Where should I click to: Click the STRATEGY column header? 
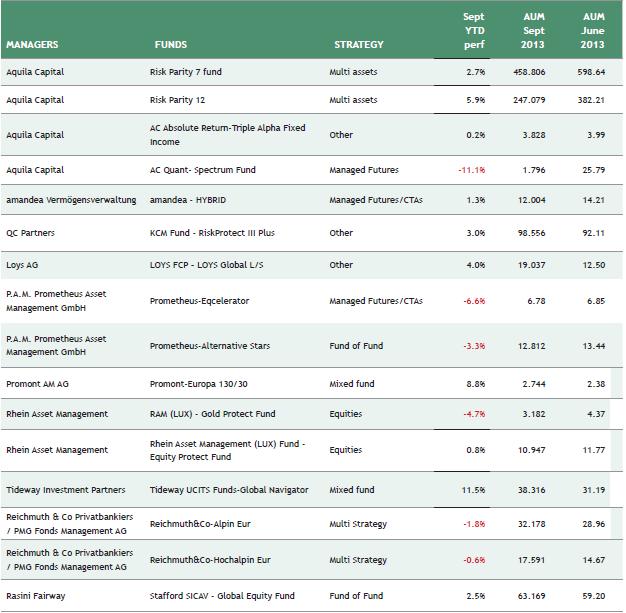[x=359, y=45]
